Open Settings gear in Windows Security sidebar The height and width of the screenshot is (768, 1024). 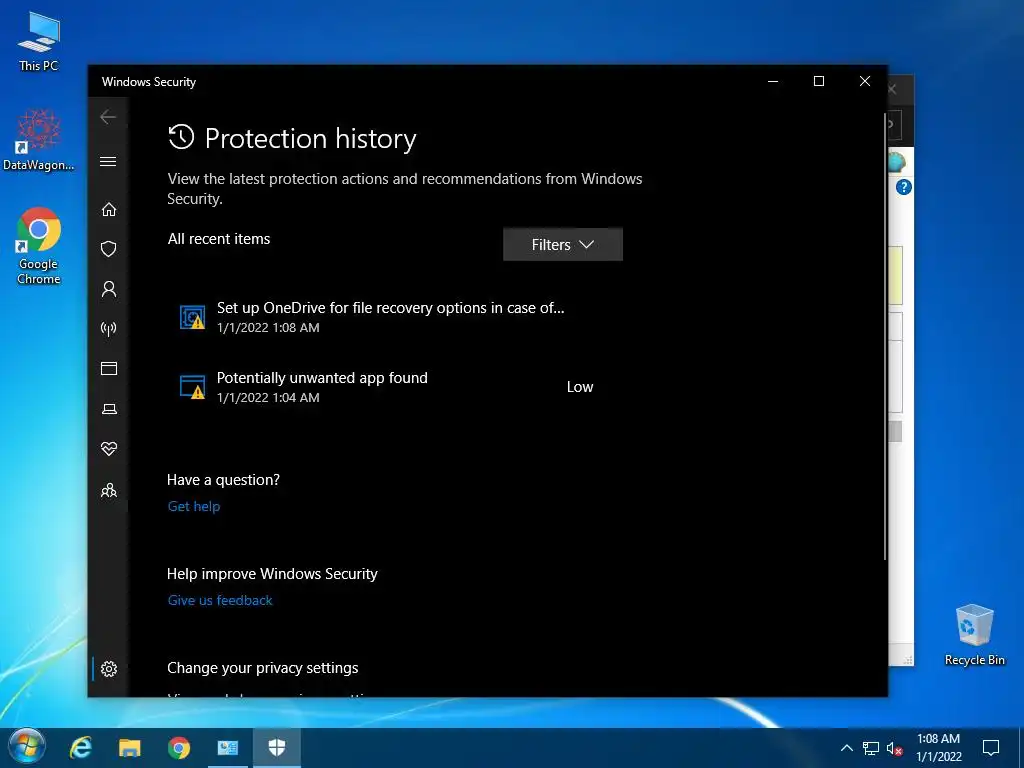point(108,669)
